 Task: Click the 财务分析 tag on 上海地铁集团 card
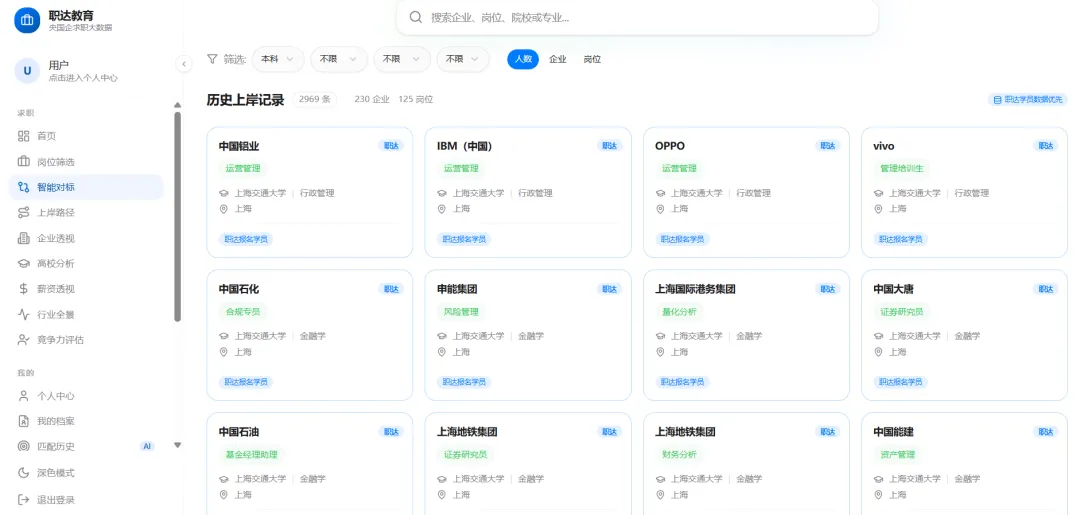pyautogui.click(x=679, y=454)
